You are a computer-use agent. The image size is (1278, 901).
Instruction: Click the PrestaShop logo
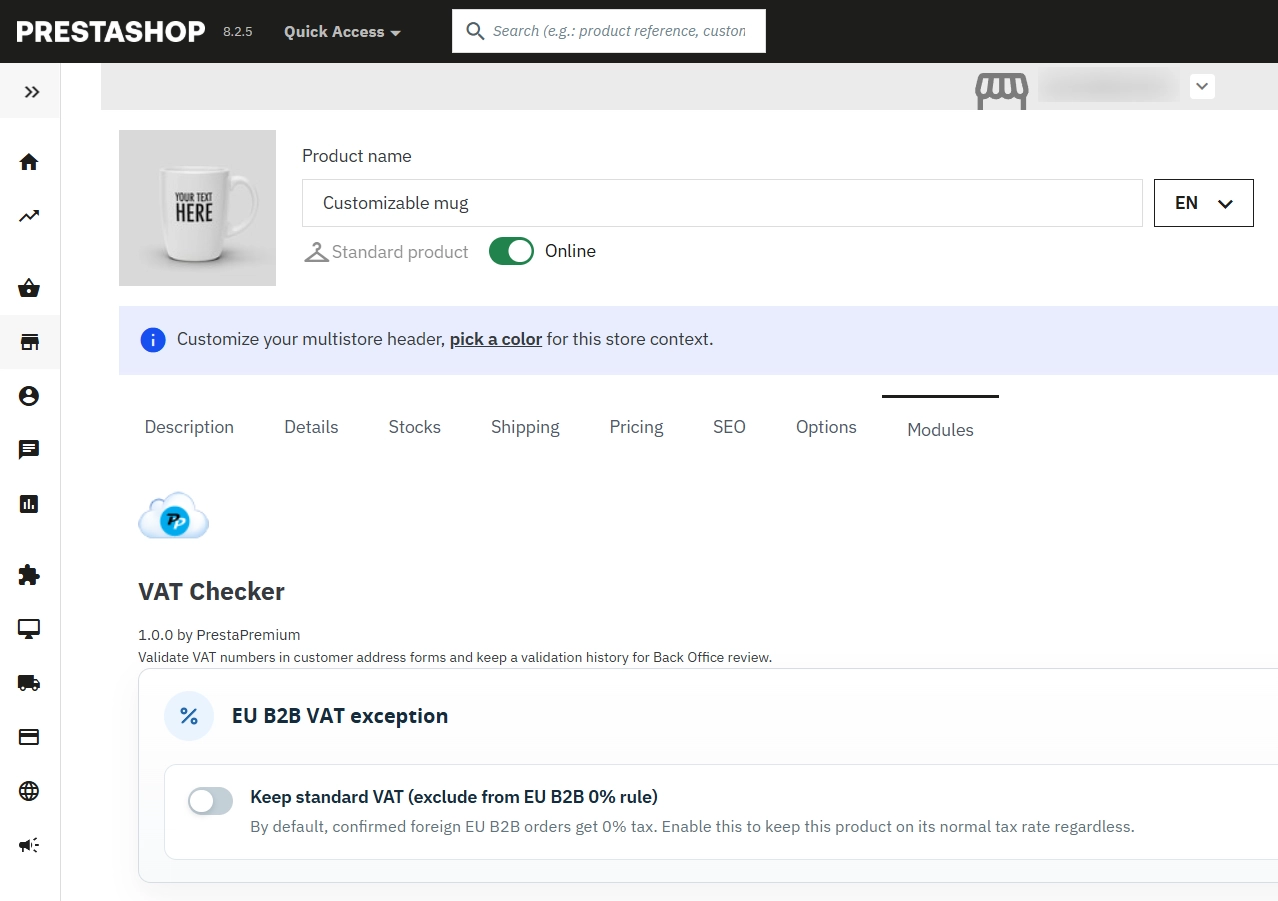(111, 31)
